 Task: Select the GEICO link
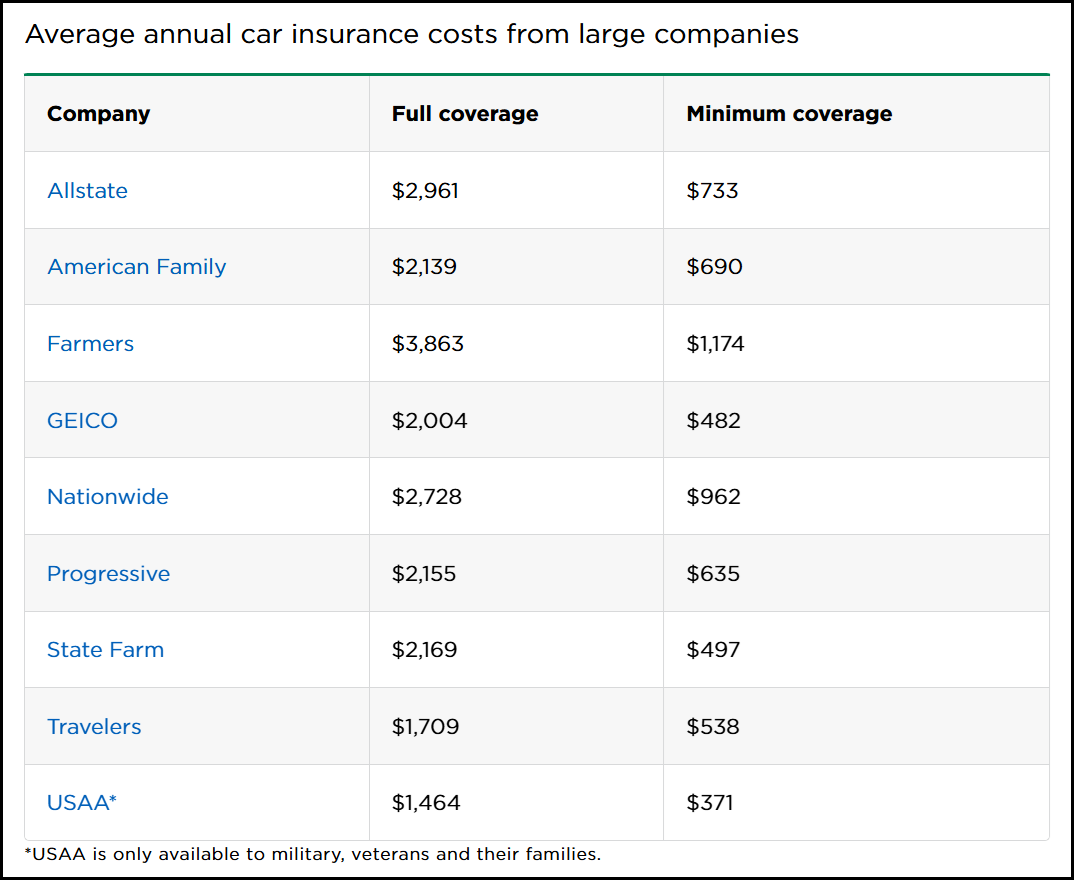[82, 421]
